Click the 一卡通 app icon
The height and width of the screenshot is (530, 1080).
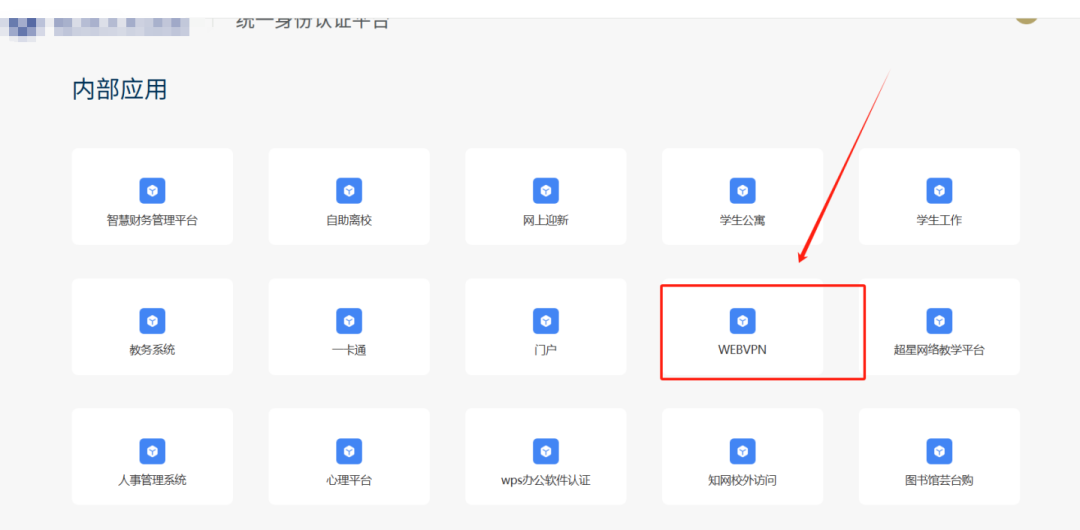point(349,321)
